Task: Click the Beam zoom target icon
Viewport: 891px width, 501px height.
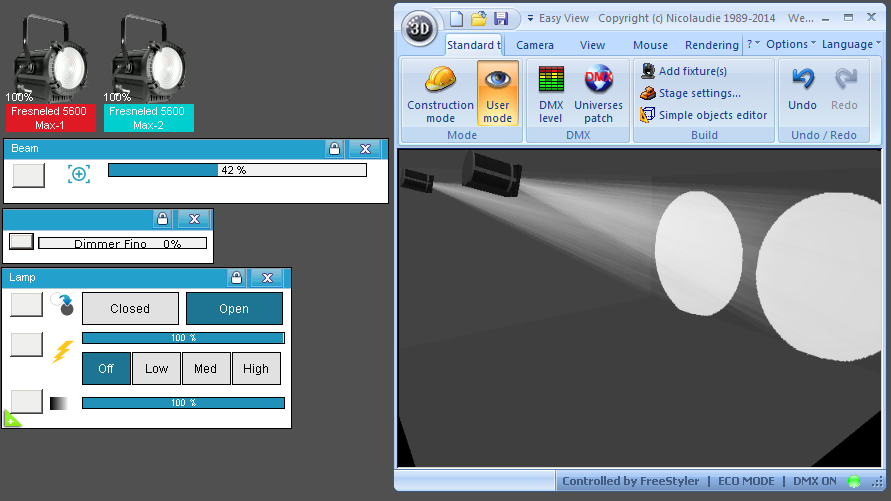Action: 79,174
